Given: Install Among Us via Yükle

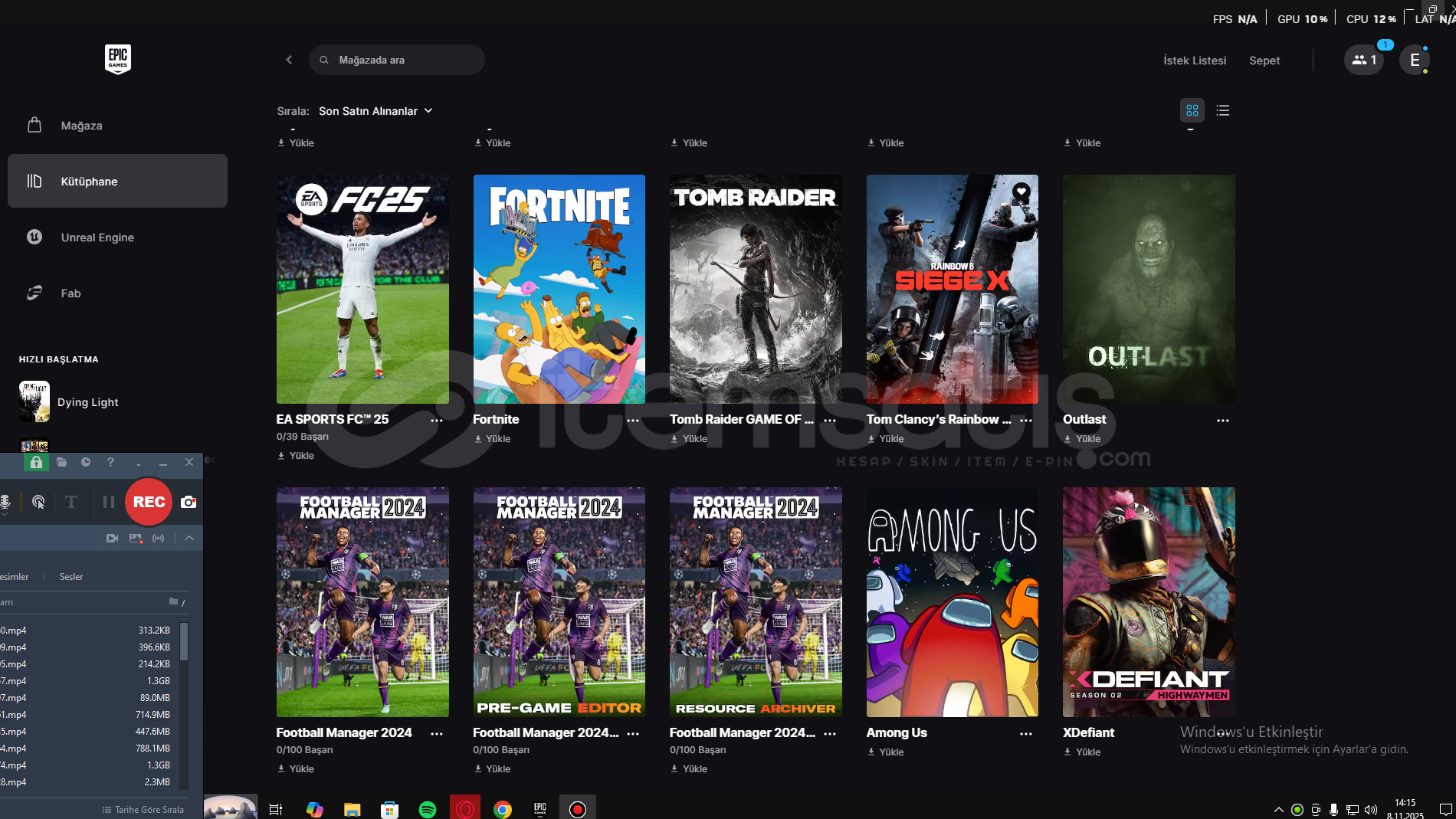Looking at the screenshot, I should (x=885, y=752).
